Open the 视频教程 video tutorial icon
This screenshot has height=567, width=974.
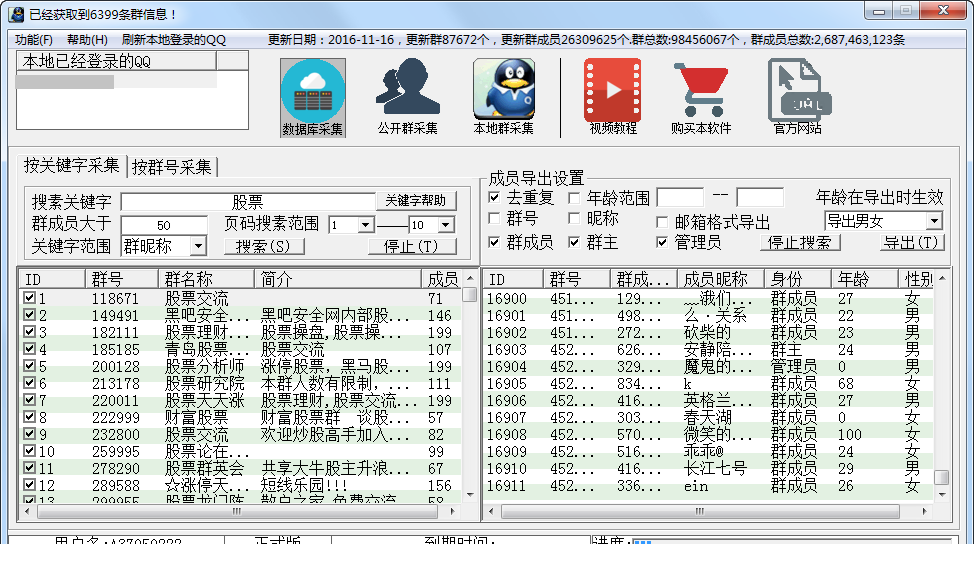(612, 90)
